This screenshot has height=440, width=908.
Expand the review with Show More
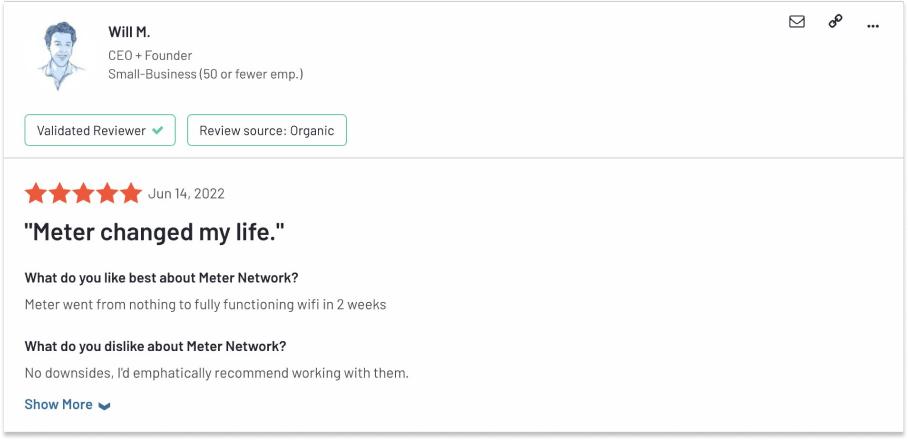click(x=59, y=405)
